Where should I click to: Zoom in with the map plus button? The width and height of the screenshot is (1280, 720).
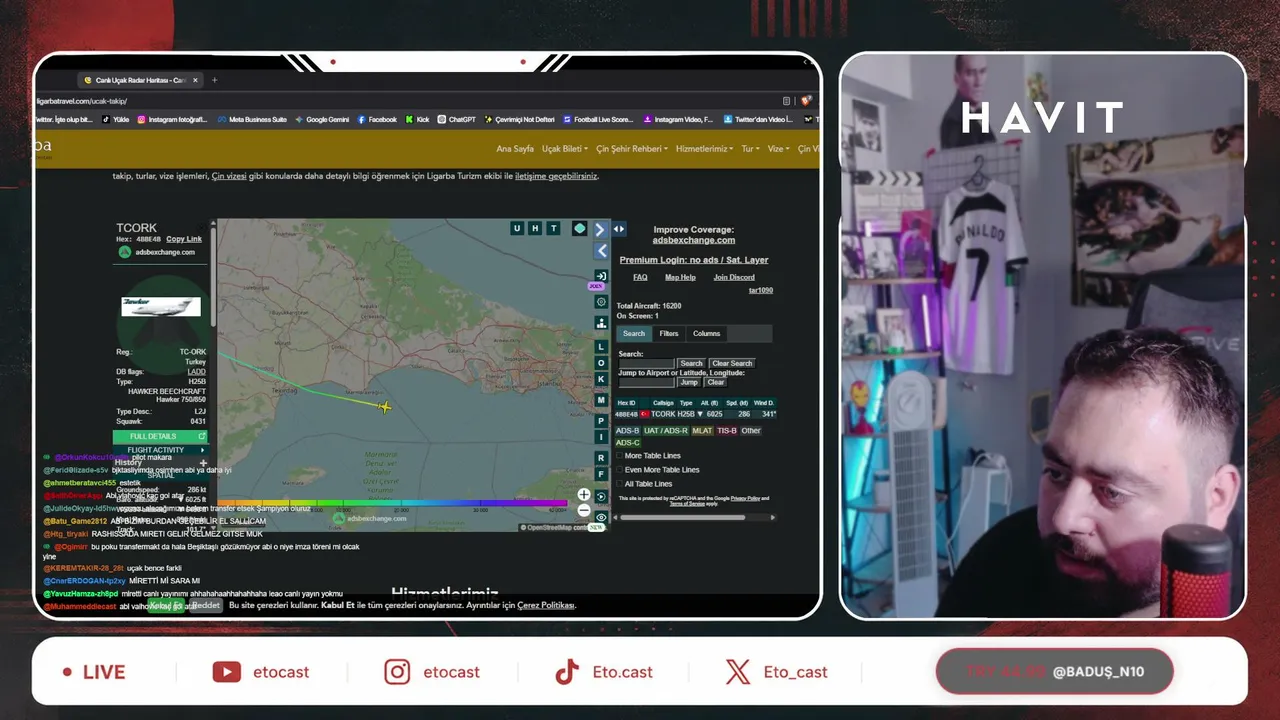tap(584, 495)
